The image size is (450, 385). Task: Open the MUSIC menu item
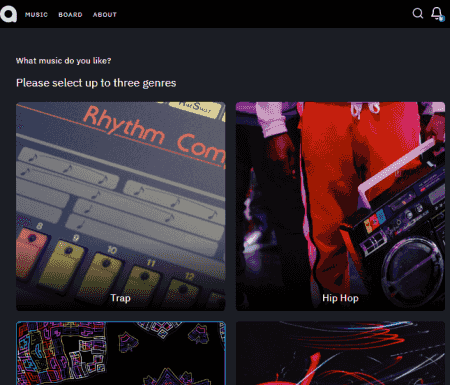(36, 15)
